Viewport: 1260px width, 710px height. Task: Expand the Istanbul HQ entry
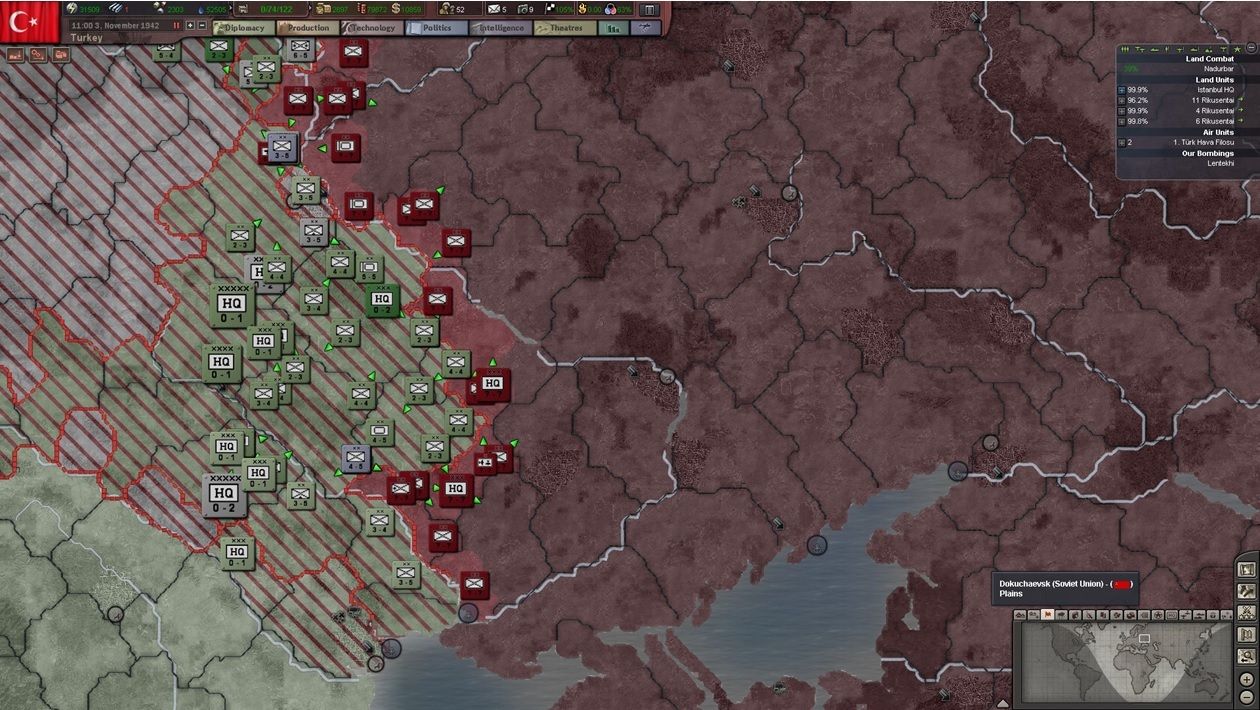point(1122,90)
